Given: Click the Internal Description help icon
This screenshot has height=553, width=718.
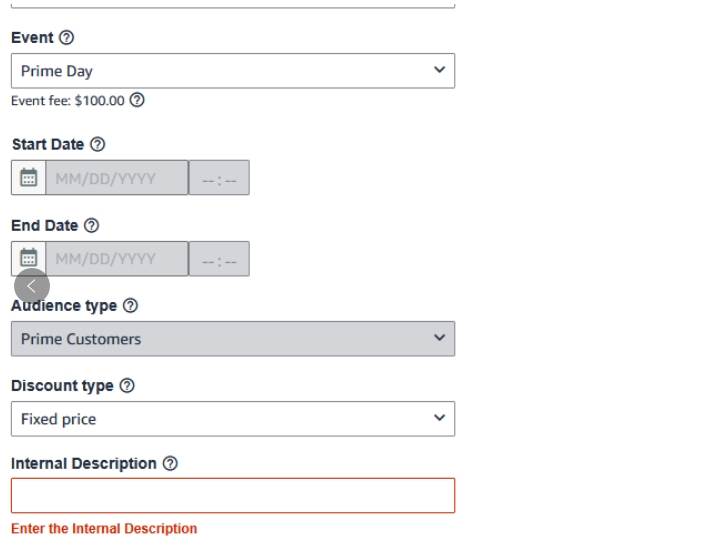Looking at the screenshot, I should tap(170, 464).
